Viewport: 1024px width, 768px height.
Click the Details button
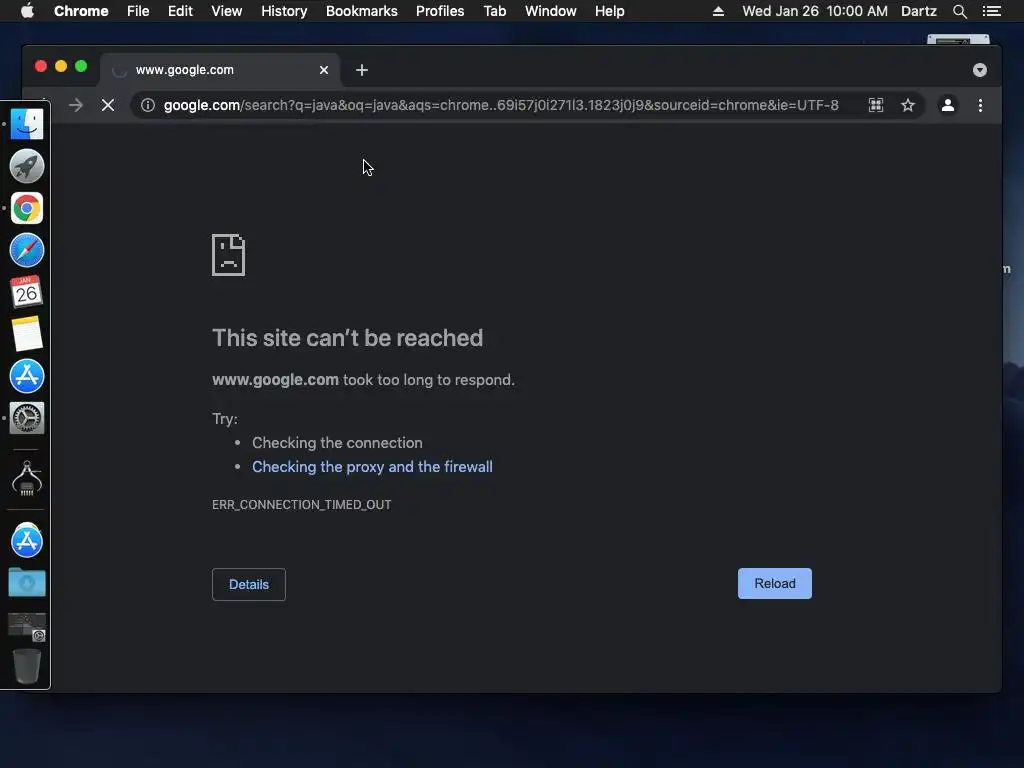pyautogui.click(x=249, y=584)
